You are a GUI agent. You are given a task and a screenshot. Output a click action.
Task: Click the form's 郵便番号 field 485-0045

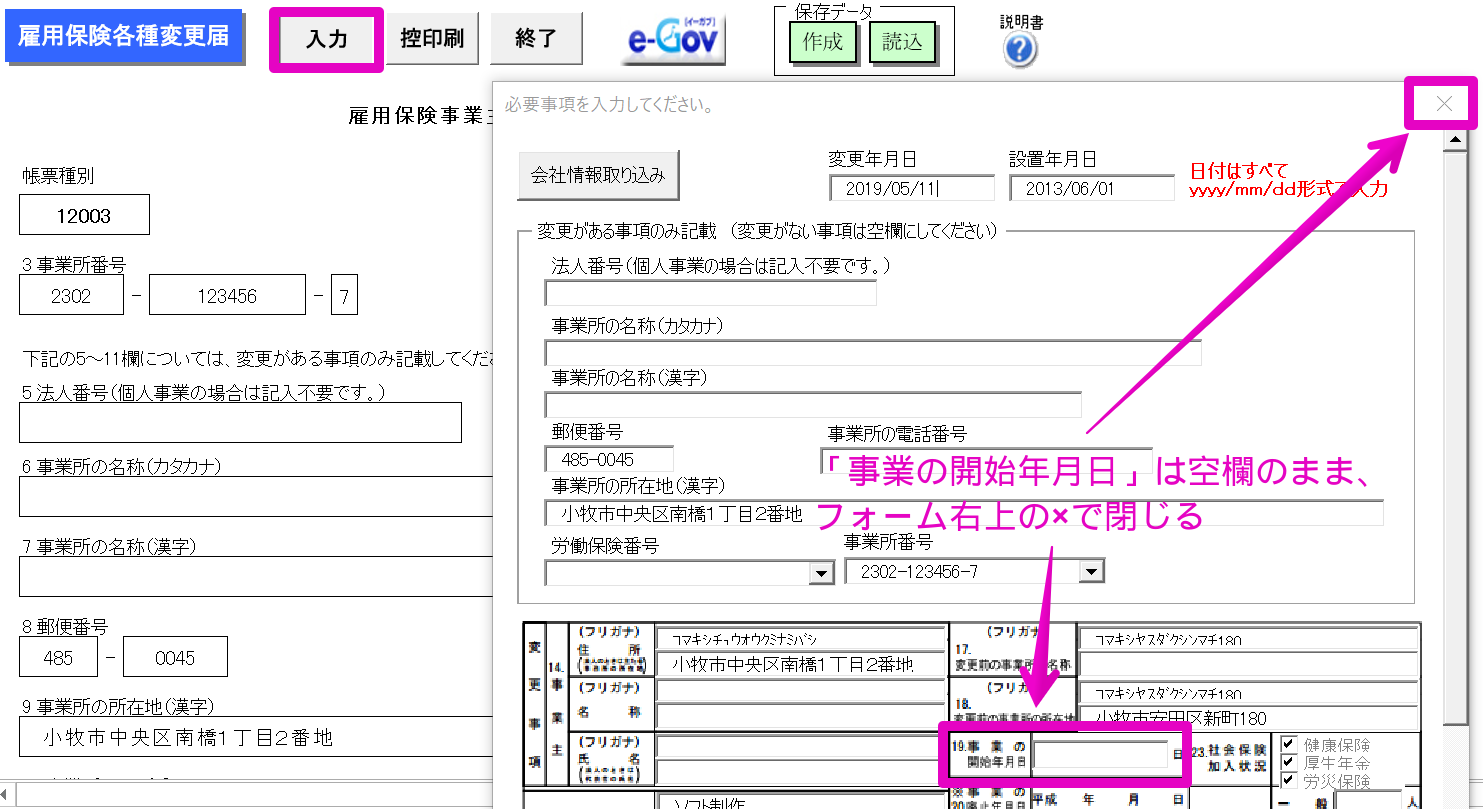click(x=609, y=459)
